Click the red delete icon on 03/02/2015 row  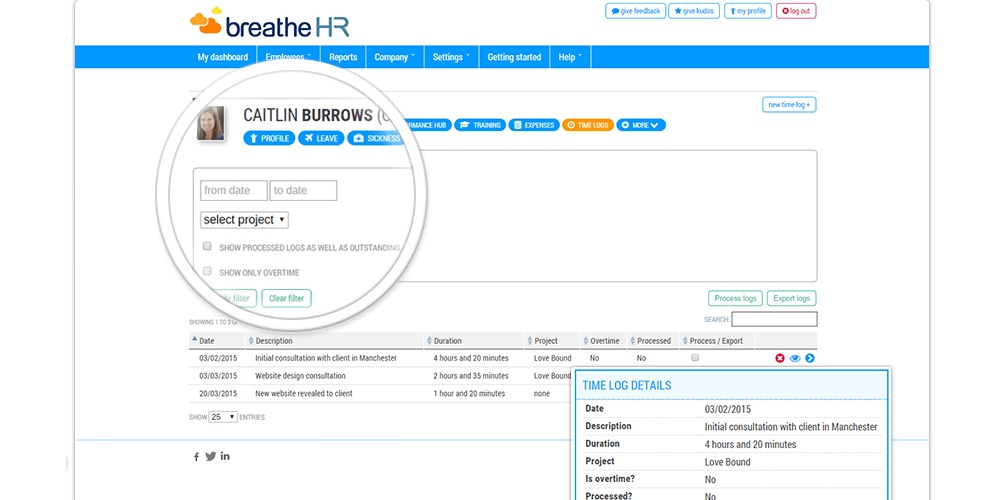(779, 358)
